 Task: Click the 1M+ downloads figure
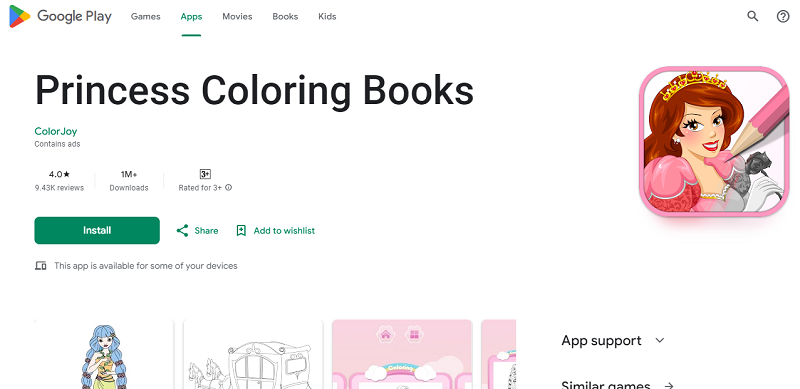(129, 174)
